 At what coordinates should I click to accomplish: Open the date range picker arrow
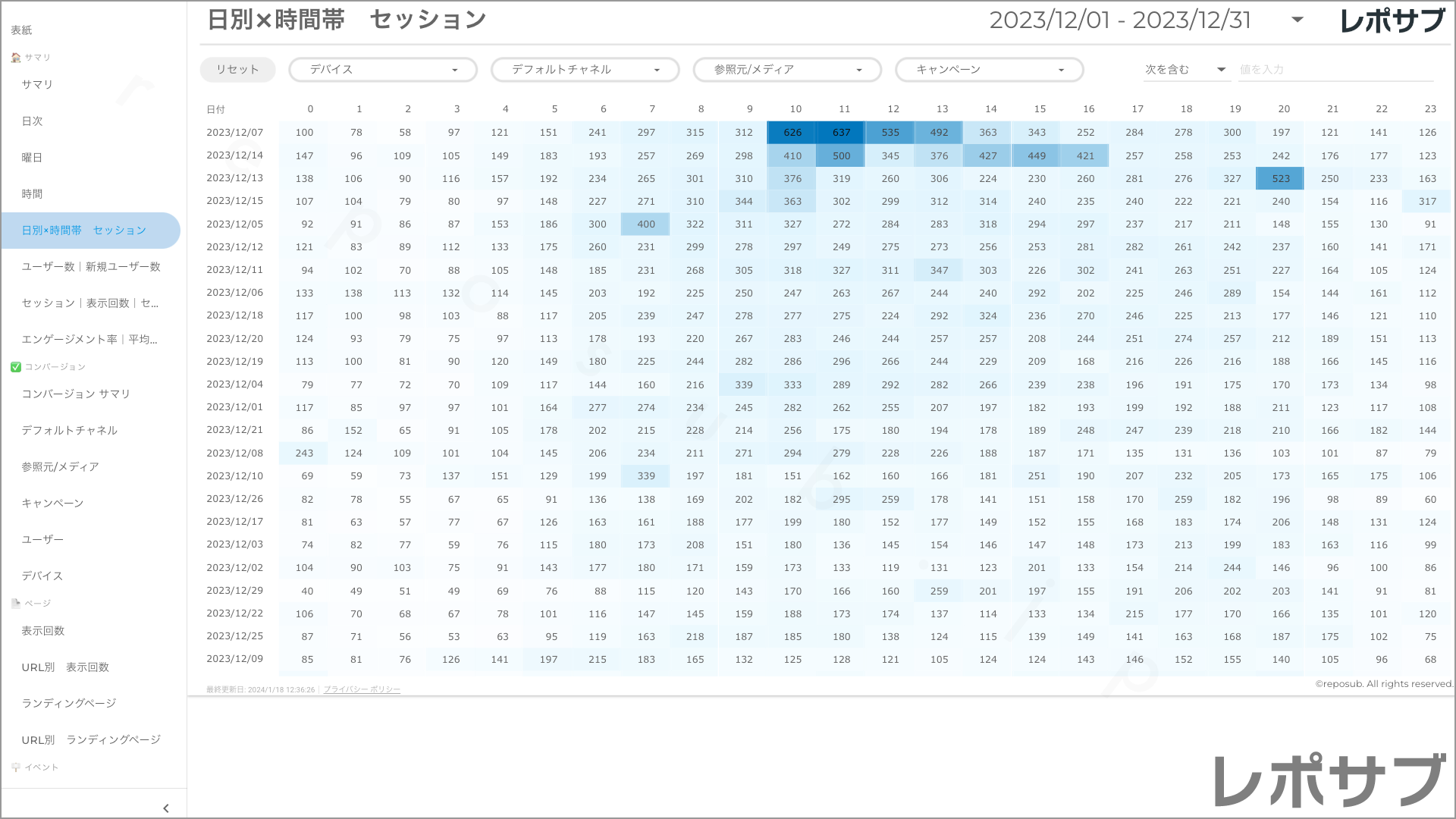[1298, 20]
